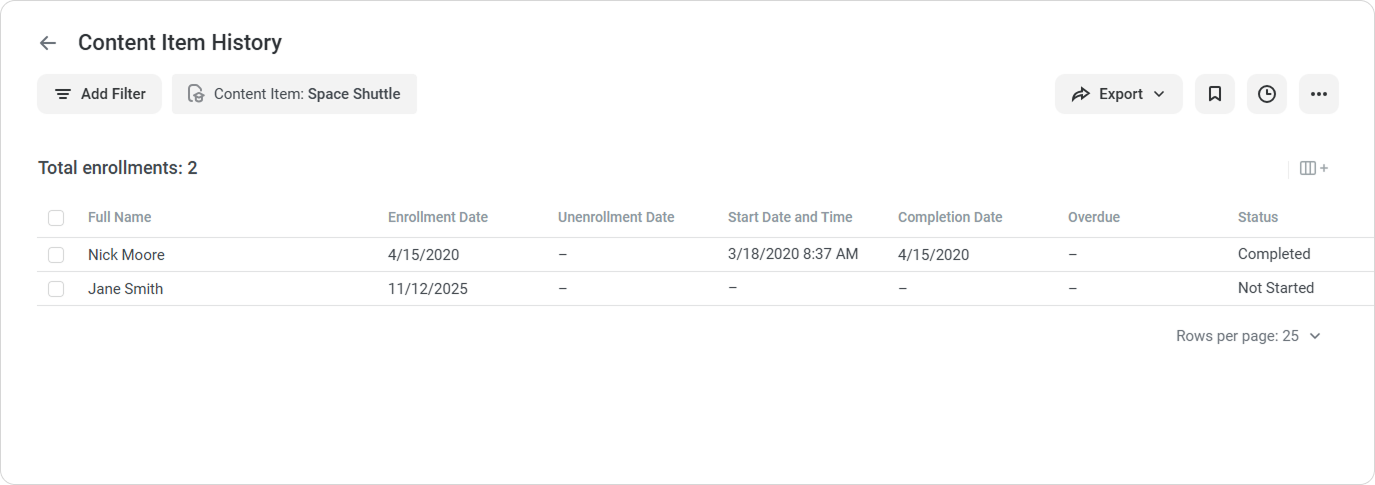Check the Jane Smith row checkbox
The height and width of the screenshot is (485, 1375).
pos(56,289)
